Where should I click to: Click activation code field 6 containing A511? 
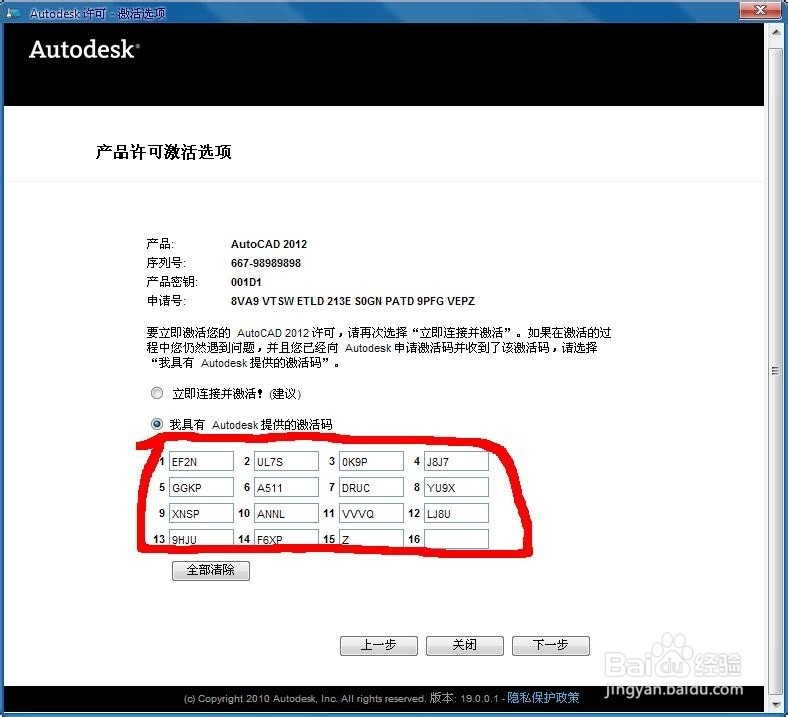click(x=286, y=487)
